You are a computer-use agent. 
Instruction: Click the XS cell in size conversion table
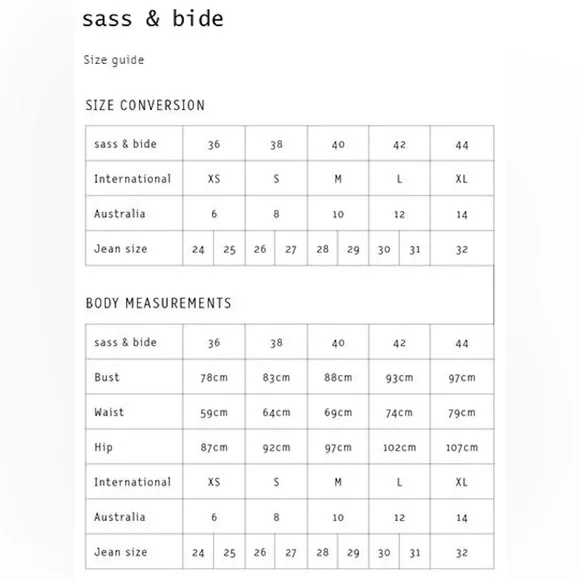pyautogui.click(x=214, y=179)
